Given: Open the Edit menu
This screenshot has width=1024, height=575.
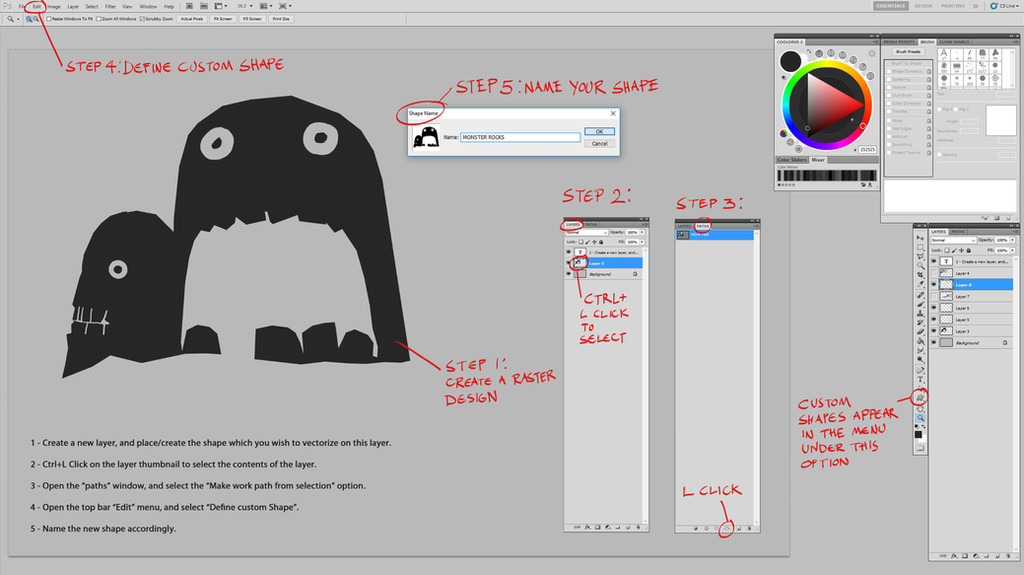Looking at the screenshot, I should click(x=37, y=7).
